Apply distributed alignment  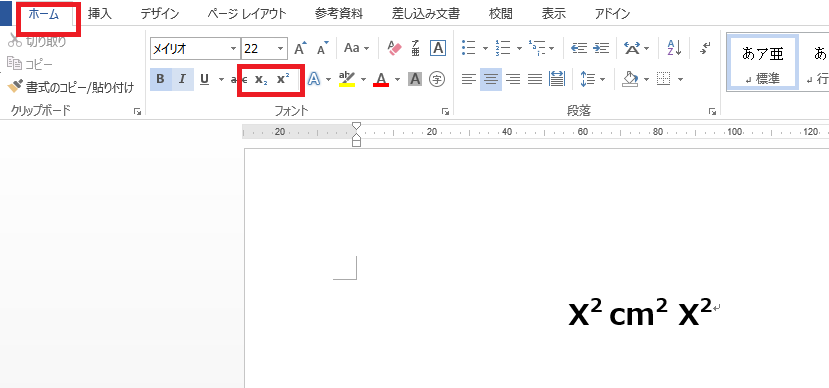click(x=557, y=79)
